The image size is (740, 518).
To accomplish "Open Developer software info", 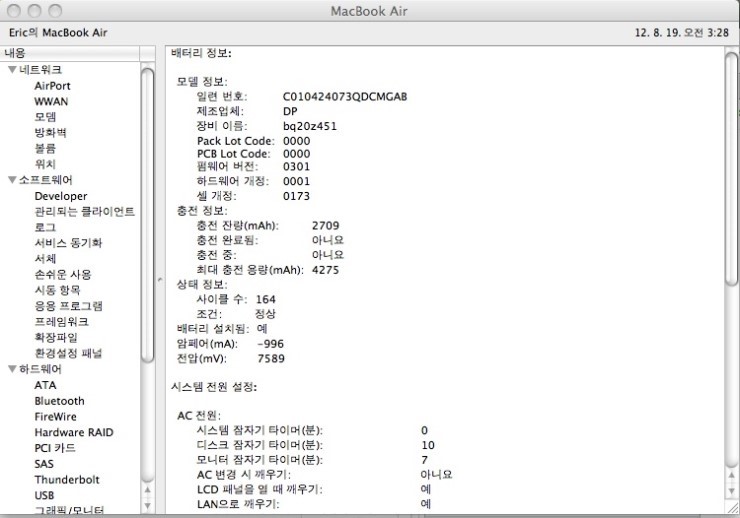I will point(60,196).
